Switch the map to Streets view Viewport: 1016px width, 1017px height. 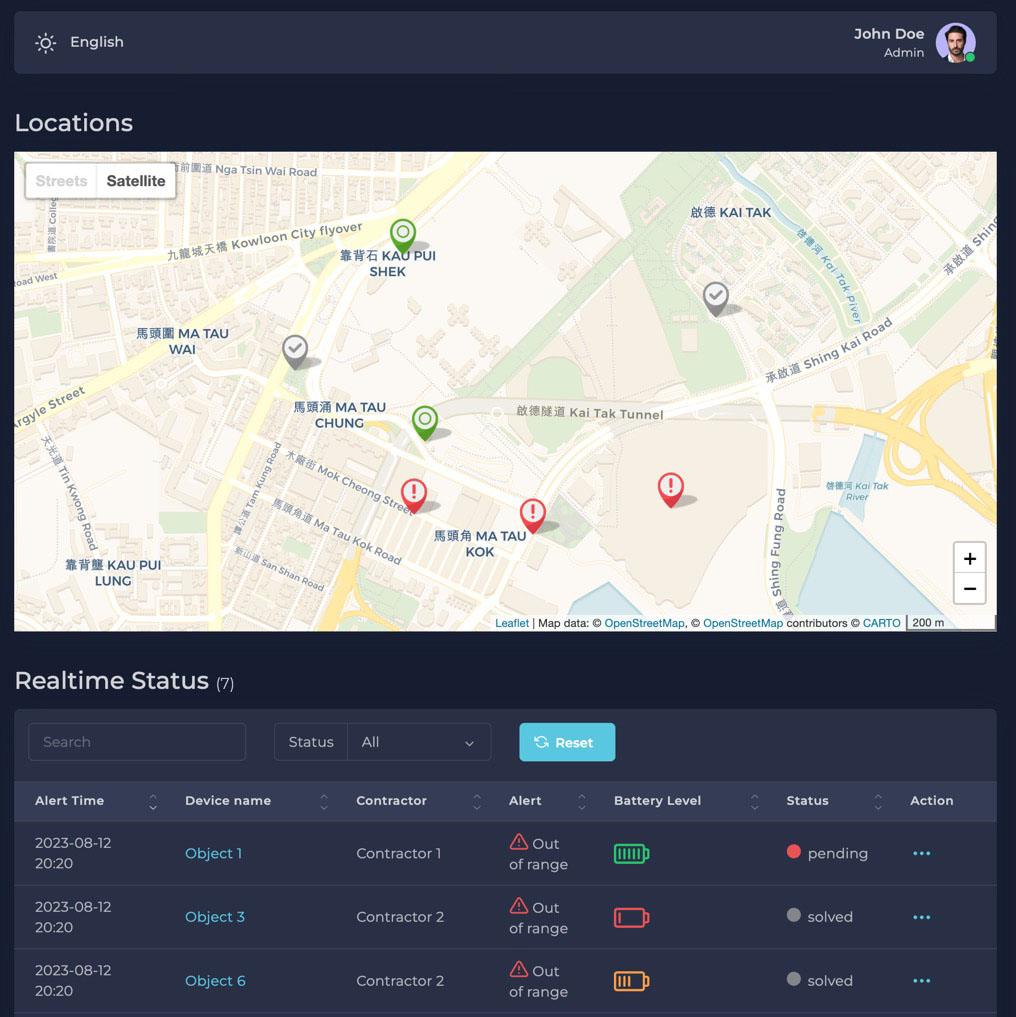coord(61,181)
